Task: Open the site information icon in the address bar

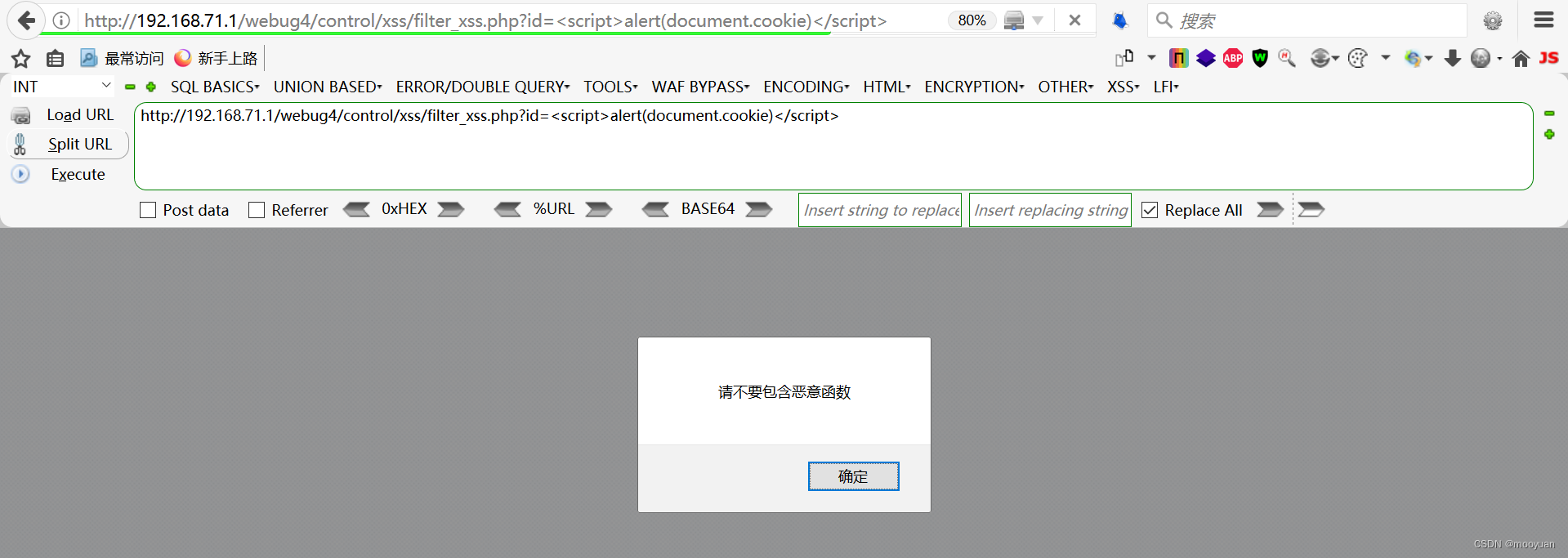Action: [61, 20]
